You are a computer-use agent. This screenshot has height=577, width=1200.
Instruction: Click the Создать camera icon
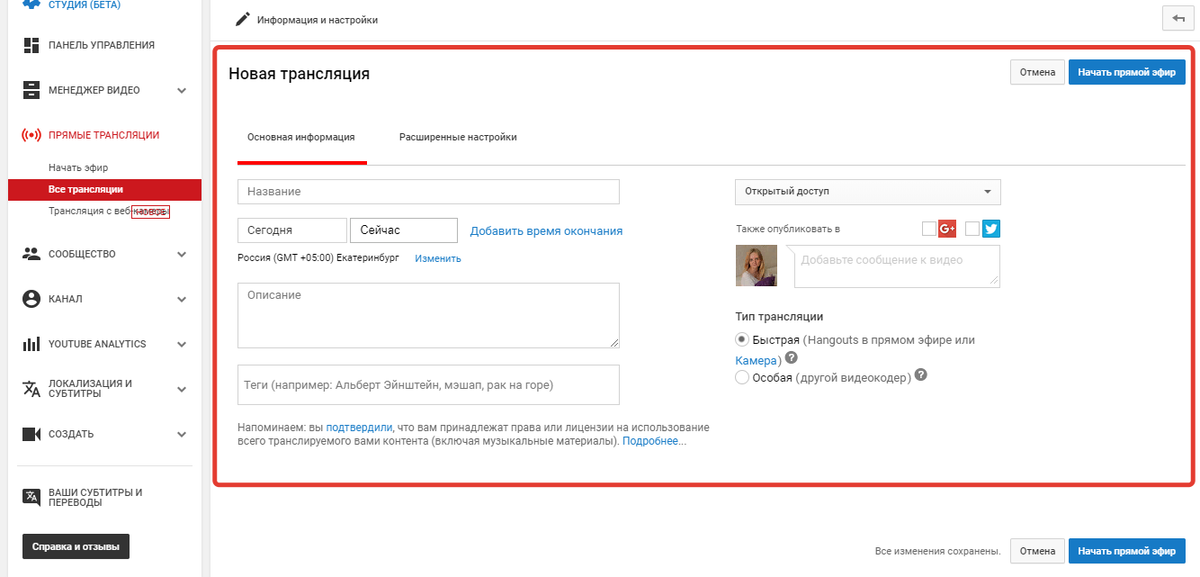tap(31, 434)
